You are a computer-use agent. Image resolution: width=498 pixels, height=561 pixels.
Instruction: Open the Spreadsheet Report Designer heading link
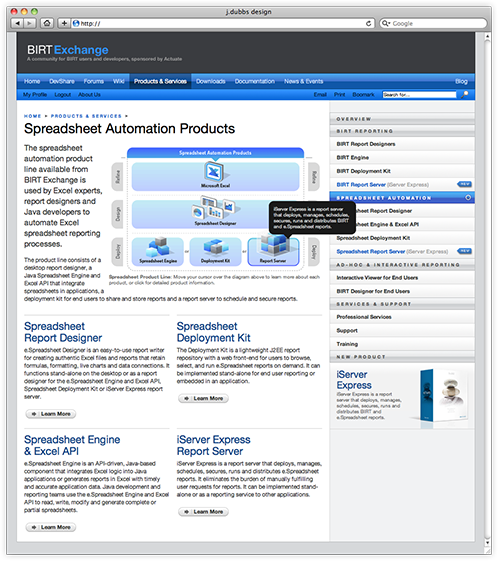(x=63, y=332)
